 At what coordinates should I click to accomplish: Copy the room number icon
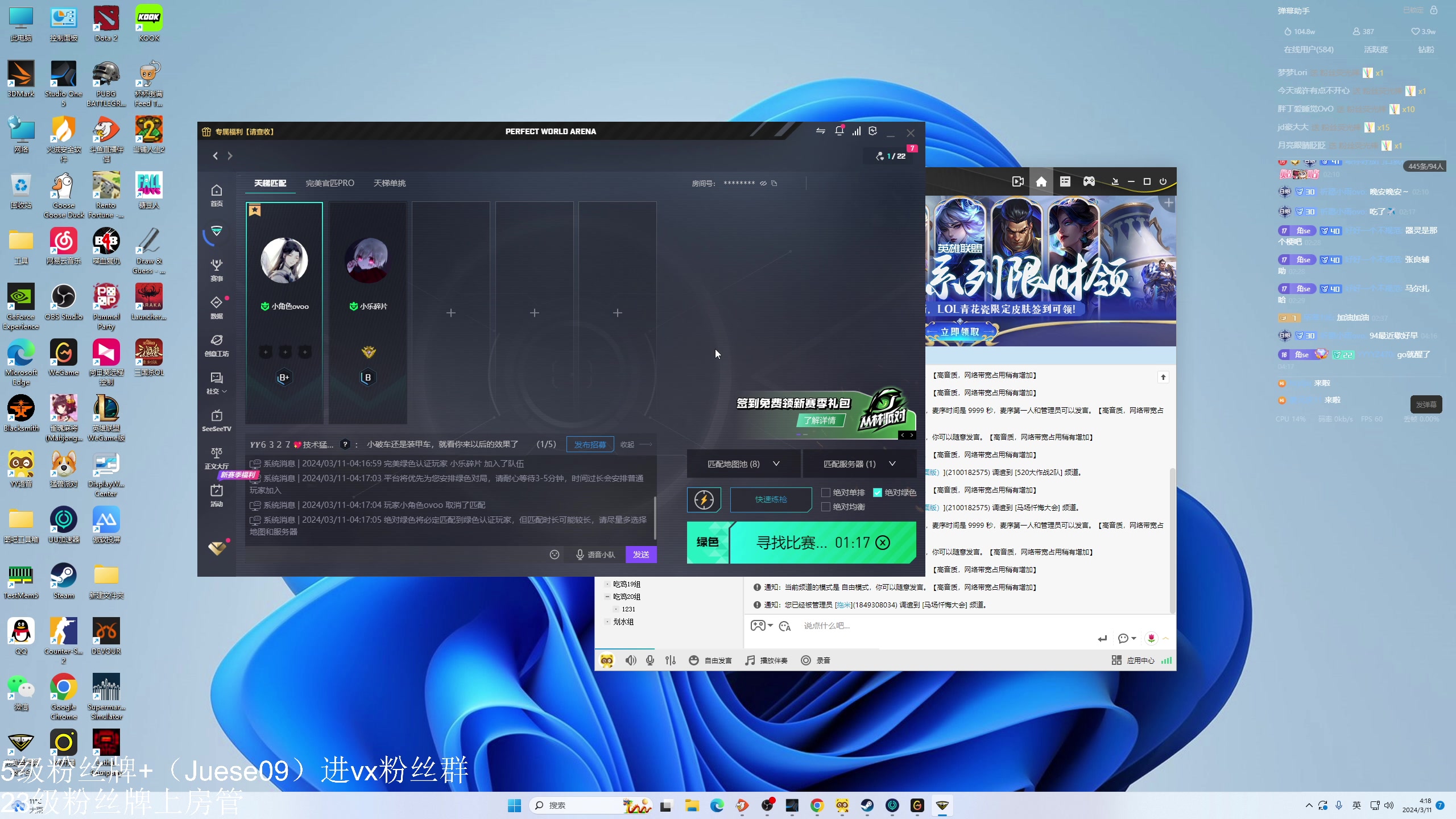point(774,183)
